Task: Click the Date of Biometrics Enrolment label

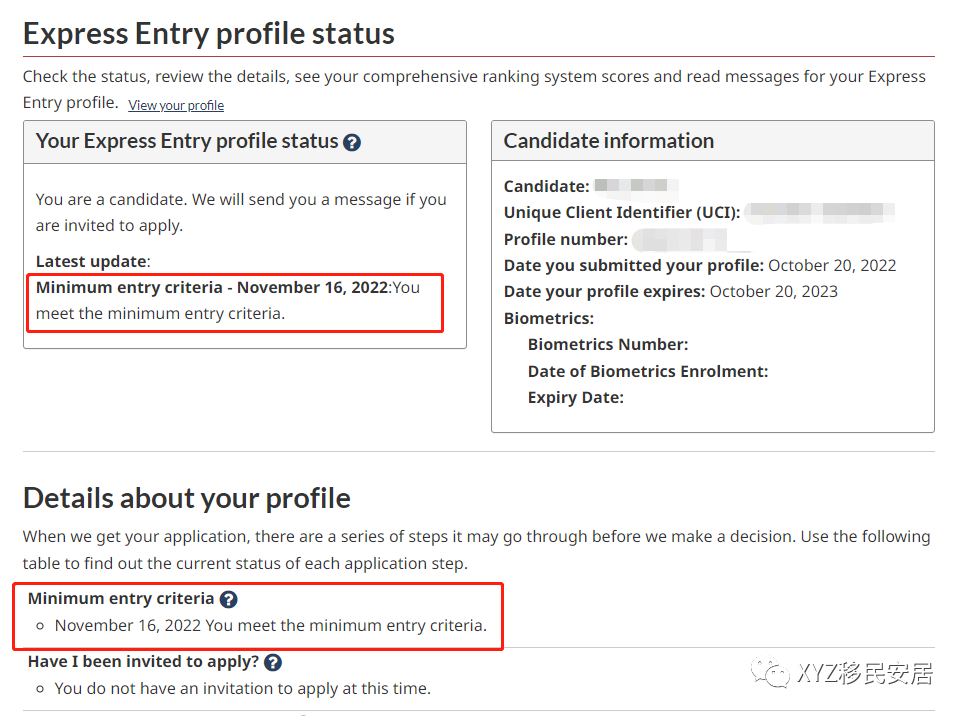Action: [648, 371]
